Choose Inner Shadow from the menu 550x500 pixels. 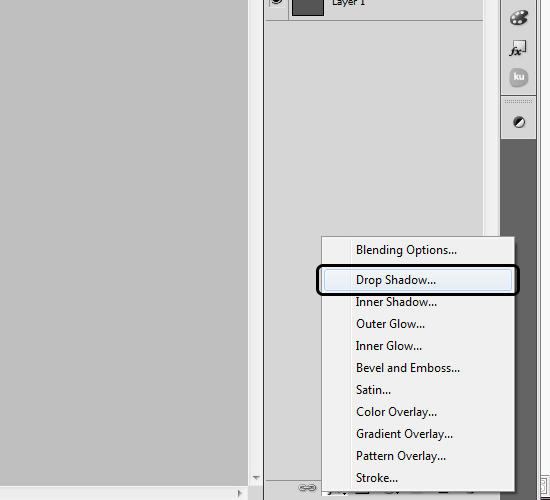point(418,302)
